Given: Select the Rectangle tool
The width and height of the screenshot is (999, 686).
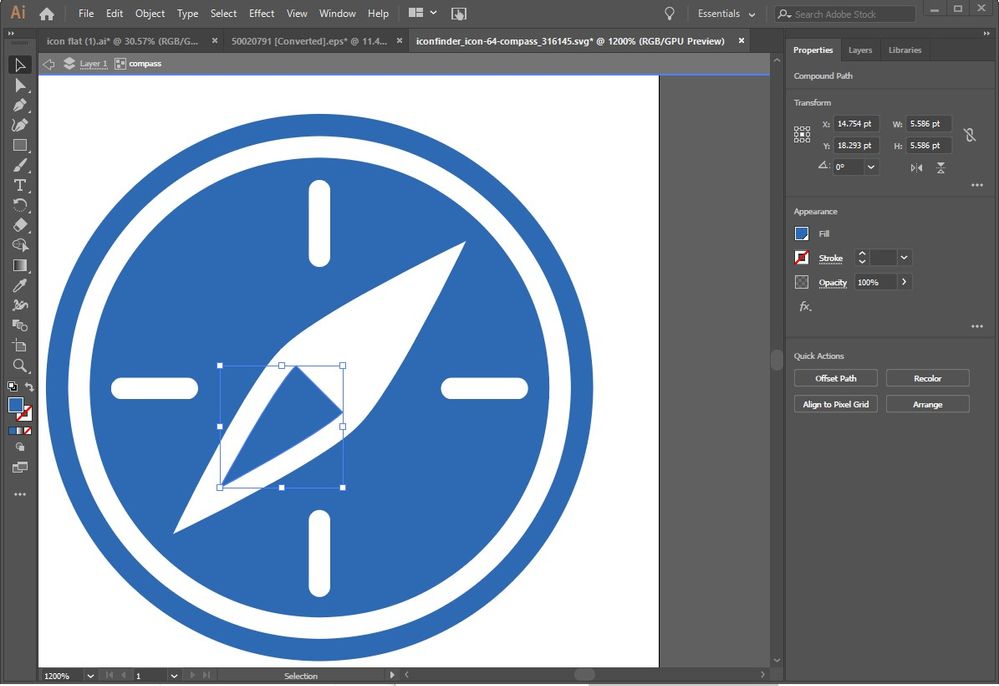Looking at the screenshot, I should 20,145.
